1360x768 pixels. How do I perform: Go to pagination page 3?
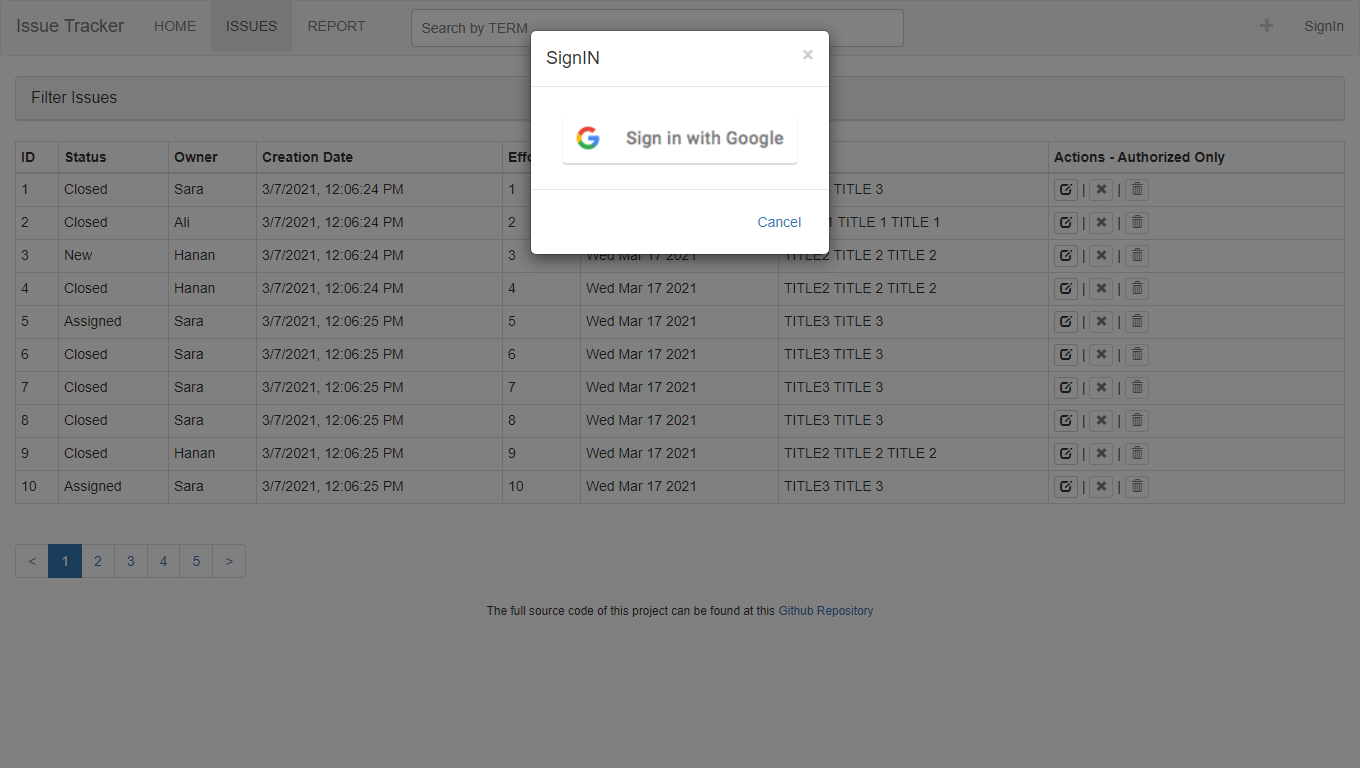(131, 561)
